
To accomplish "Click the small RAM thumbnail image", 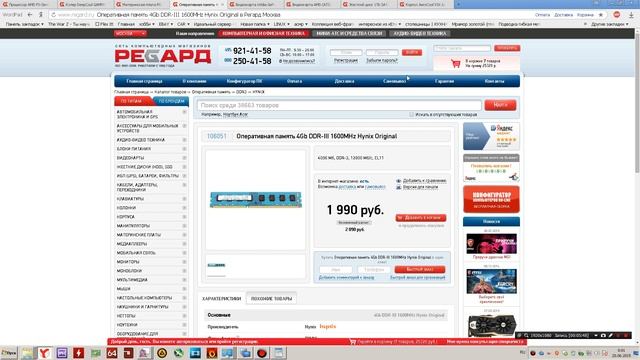I will (x=216, y=265).
